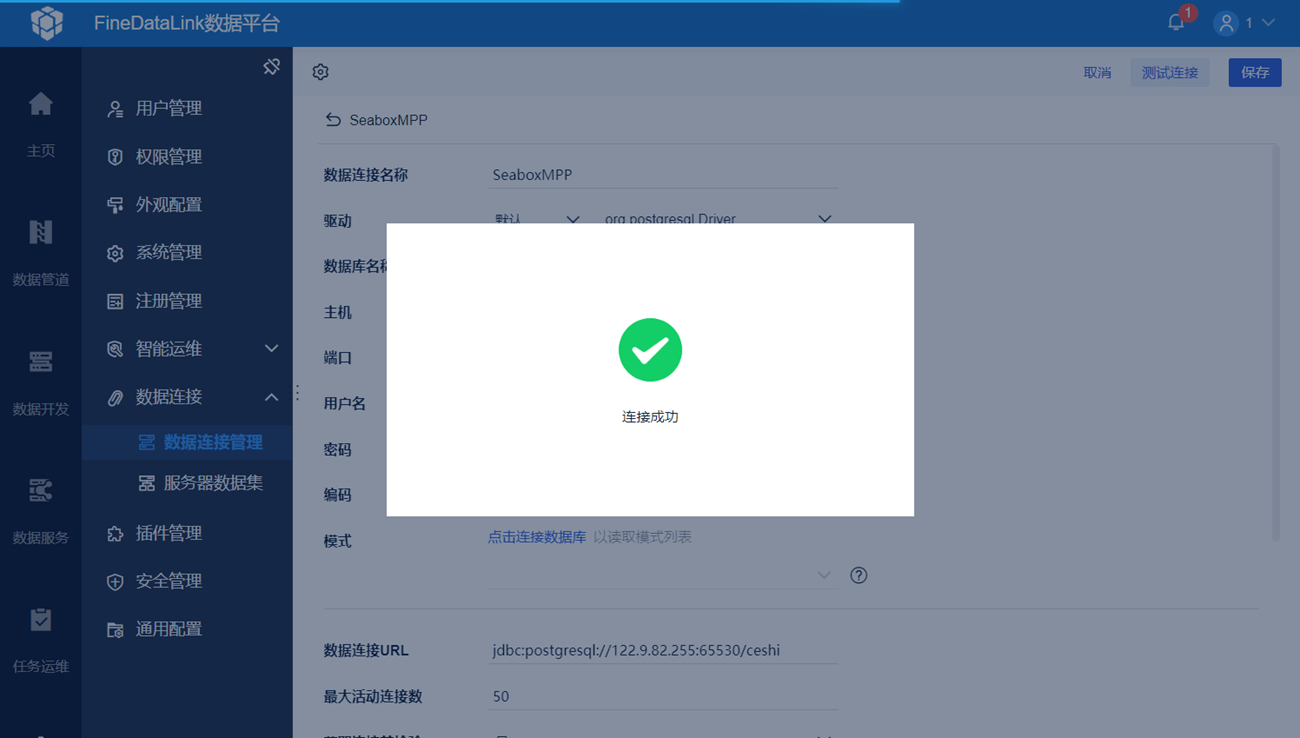Open the user account dropdown arrow
1300x738 pixels.
pos(1268,22)
